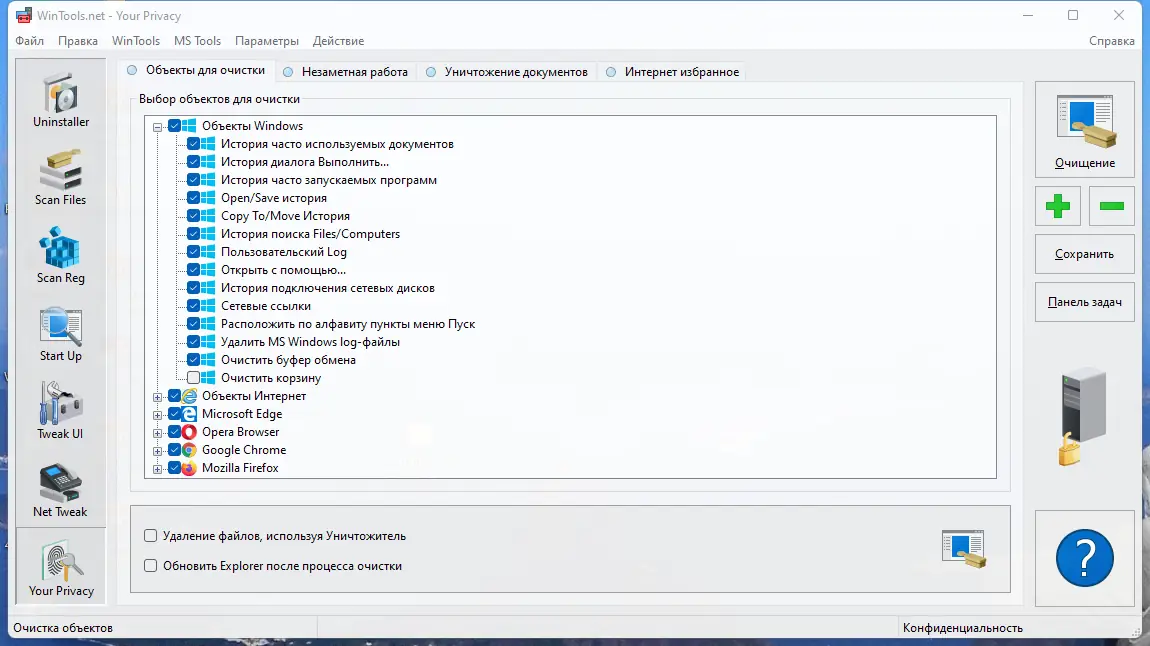Click the green plus add button

(x=1058, y=206)
